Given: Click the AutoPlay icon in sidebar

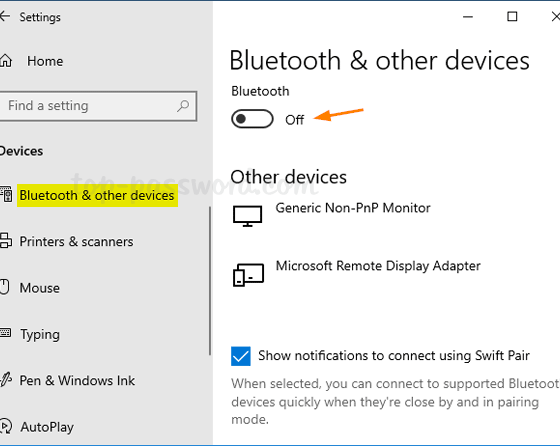Looking at the screenshot, I should pyautogui.click(x=6, y=426).
